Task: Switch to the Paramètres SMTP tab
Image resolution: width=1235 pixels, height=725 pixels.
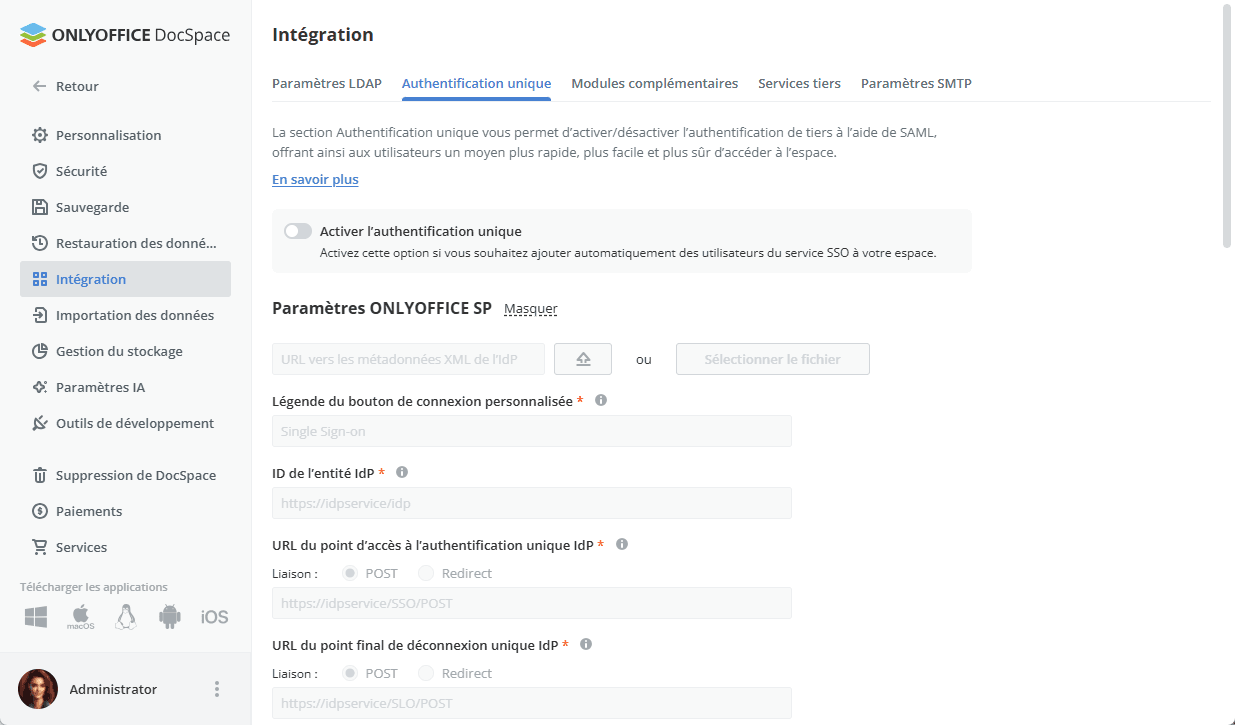Action: [916, 83]
